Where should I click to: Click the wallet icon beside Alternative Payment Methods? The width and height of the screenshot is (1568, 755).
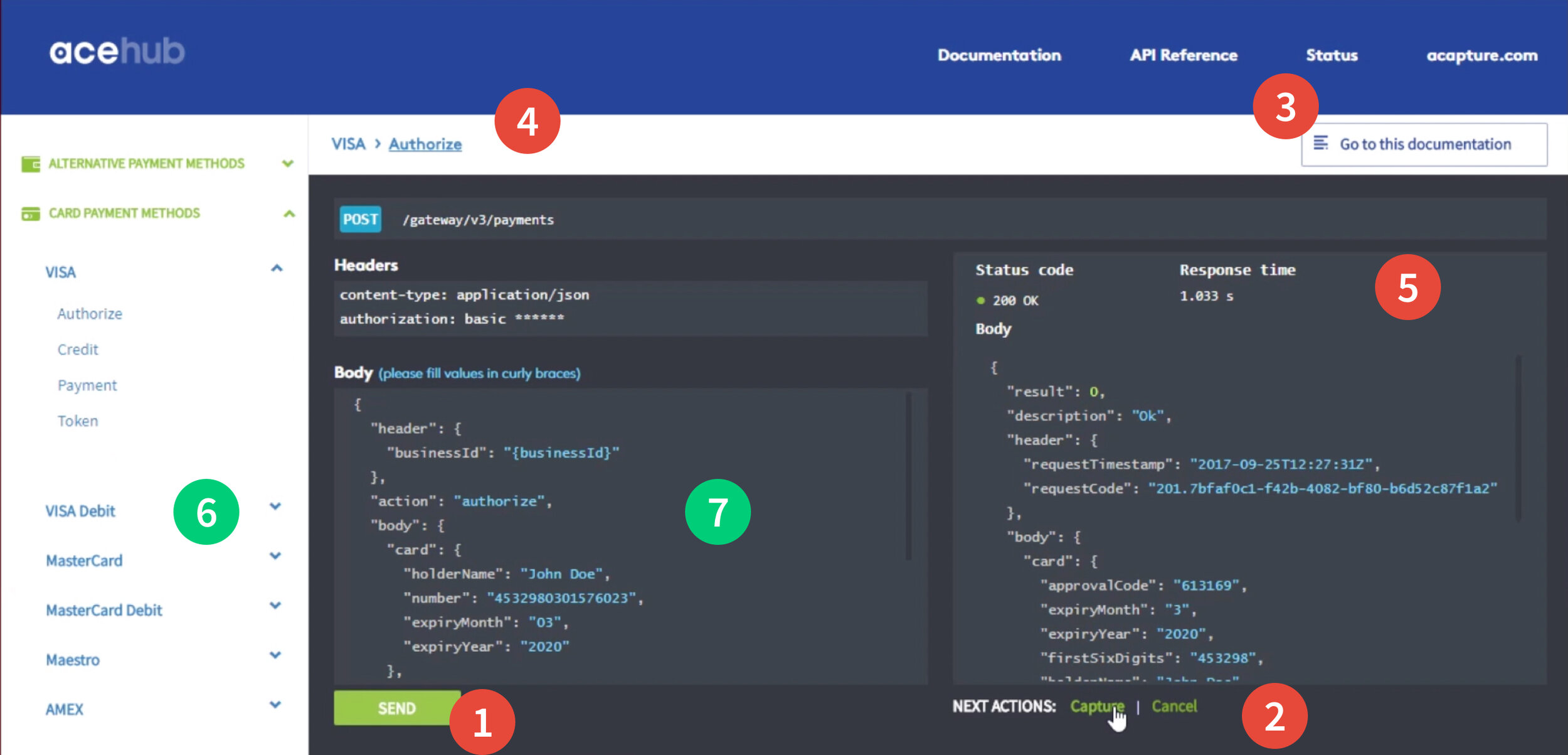pos(31,164)
